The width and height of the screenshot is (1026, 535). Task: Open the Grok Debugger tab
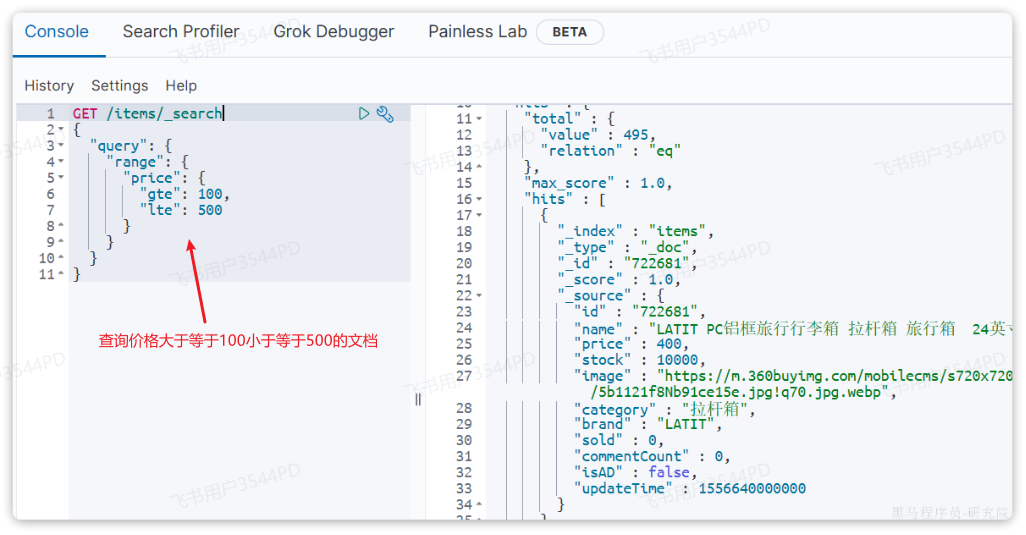(x=334, y=31)
